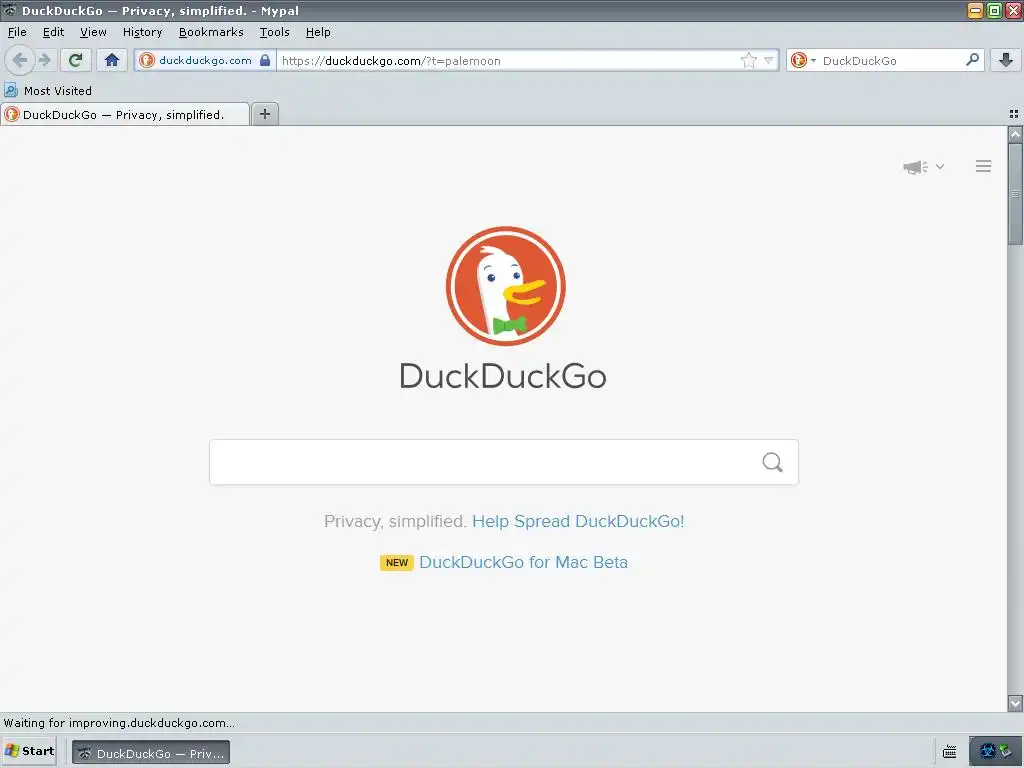Viewport: 1024px width, 768px height.
Task: Open the File menu
Action: pyautogui.click(x=17, y=32)
